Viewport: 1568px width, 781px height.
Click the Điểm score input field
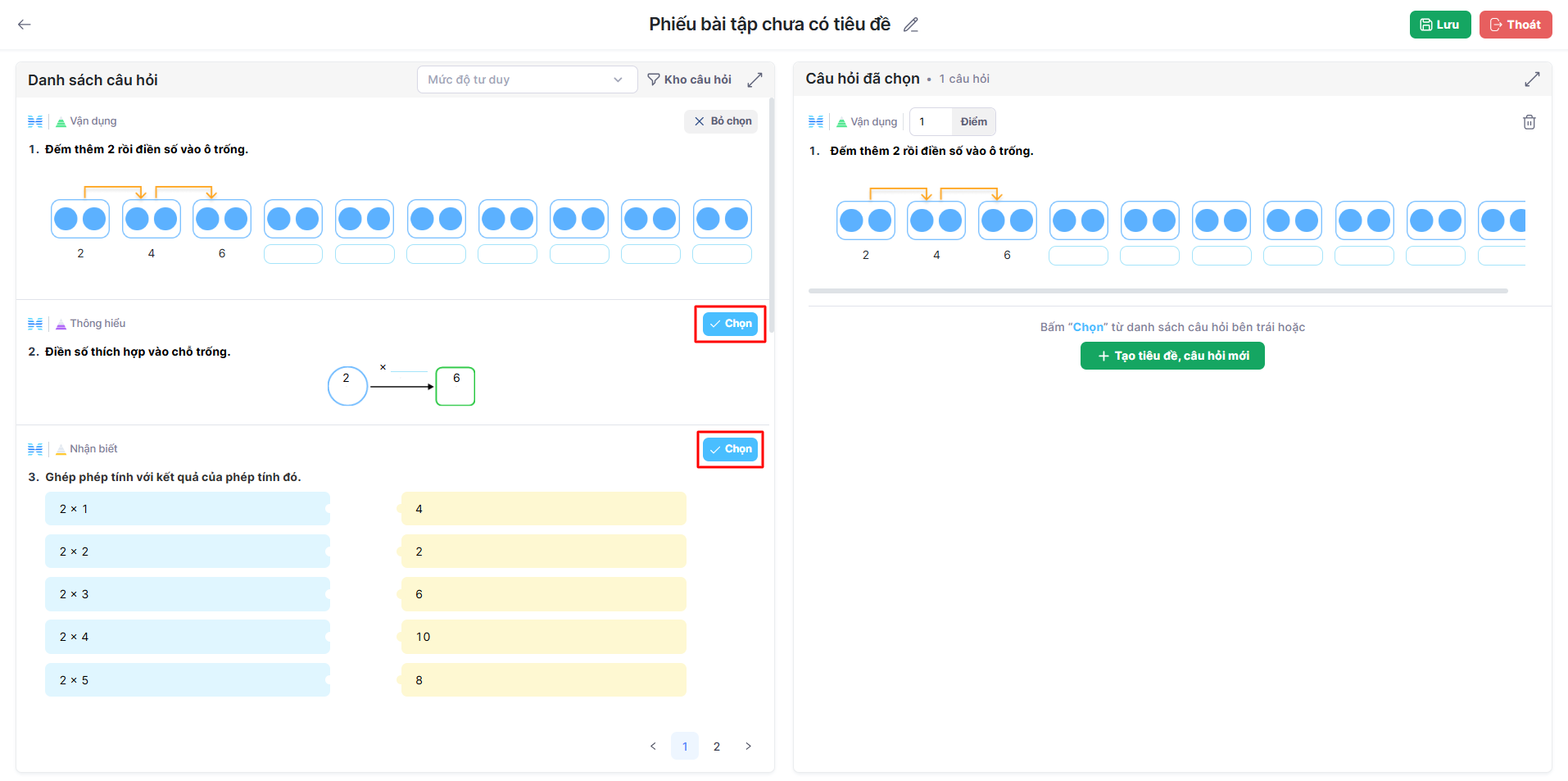[x=931, y=122]
